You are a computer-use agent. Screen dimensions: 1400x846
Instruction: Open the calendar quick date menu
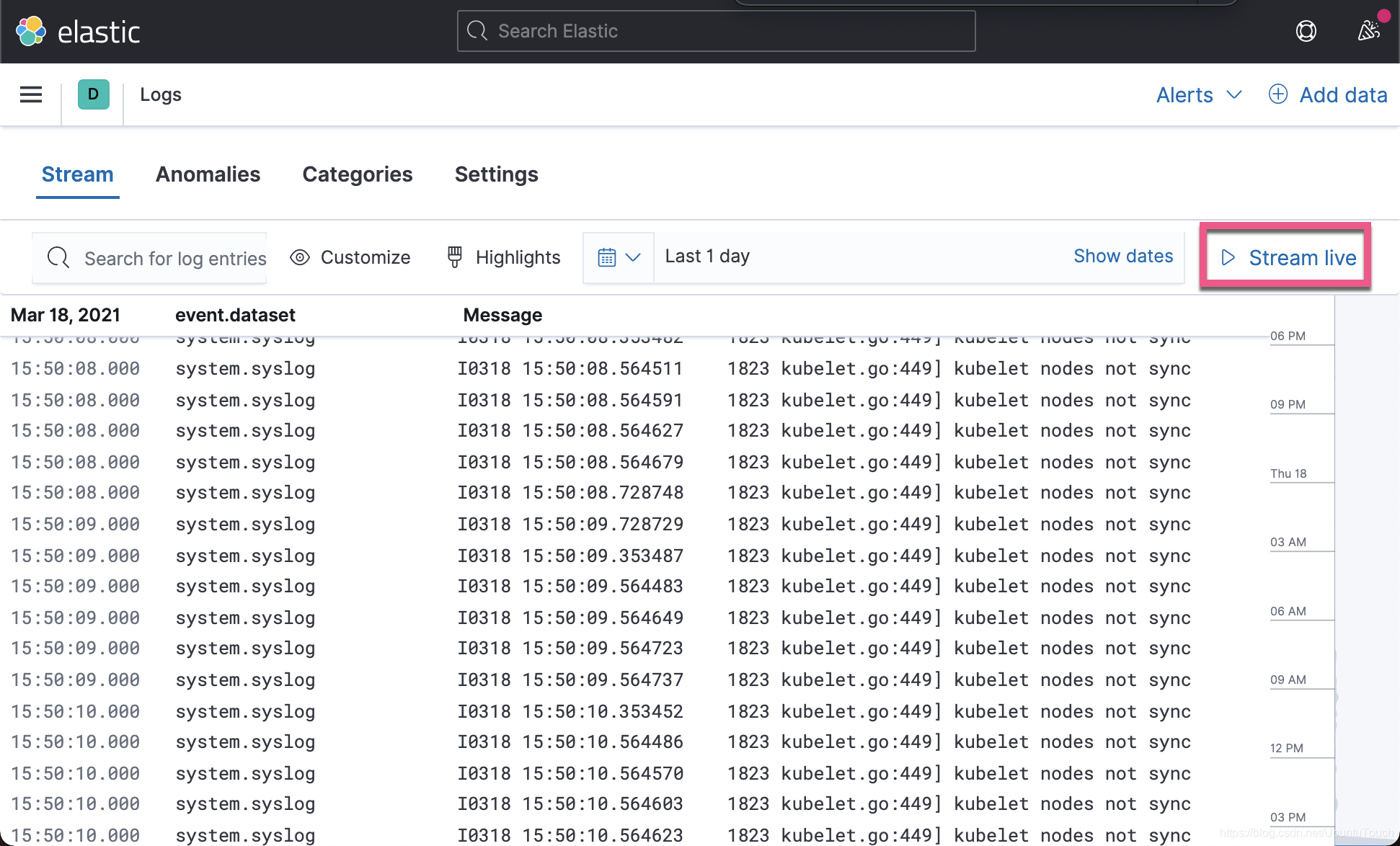(x=619, y=257)
